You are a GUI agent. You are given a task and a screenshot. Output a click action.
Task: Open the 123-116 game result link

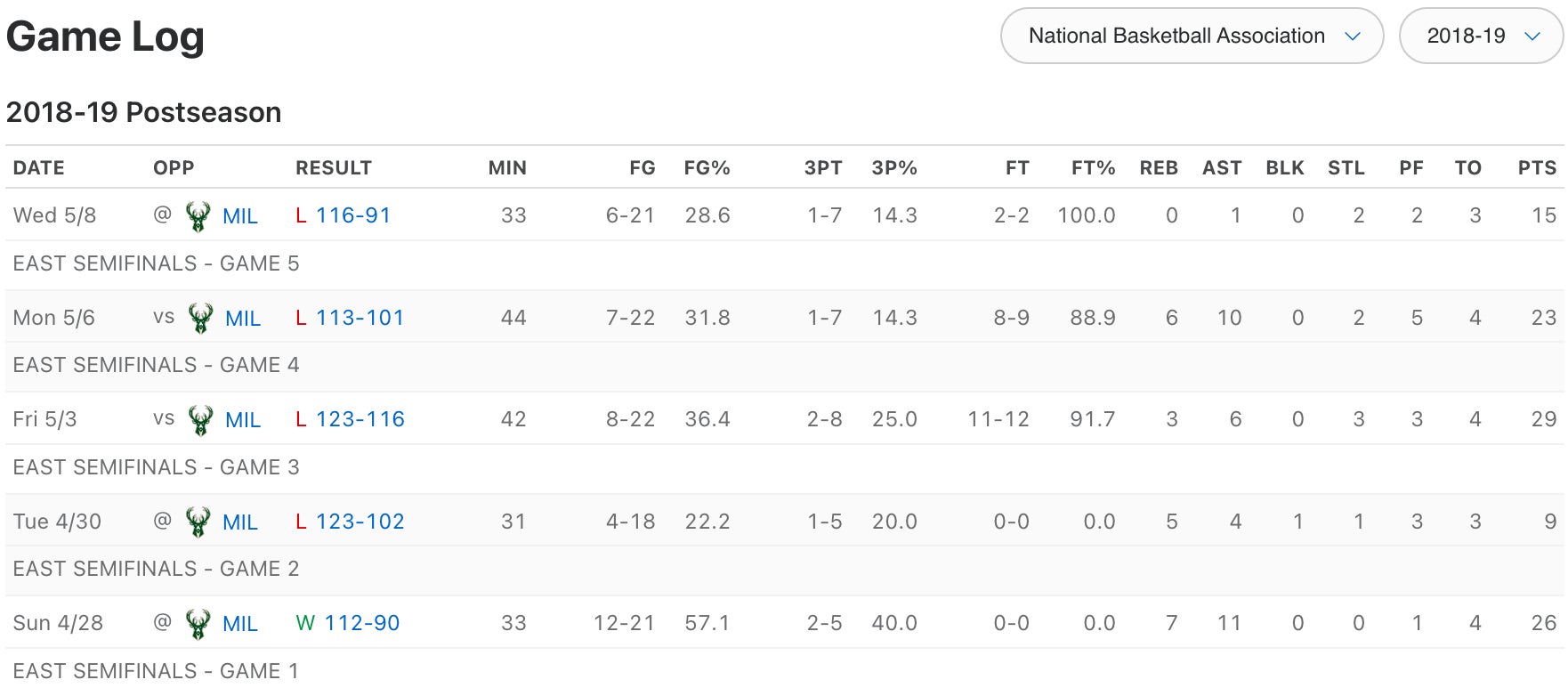tap(360, 419)
